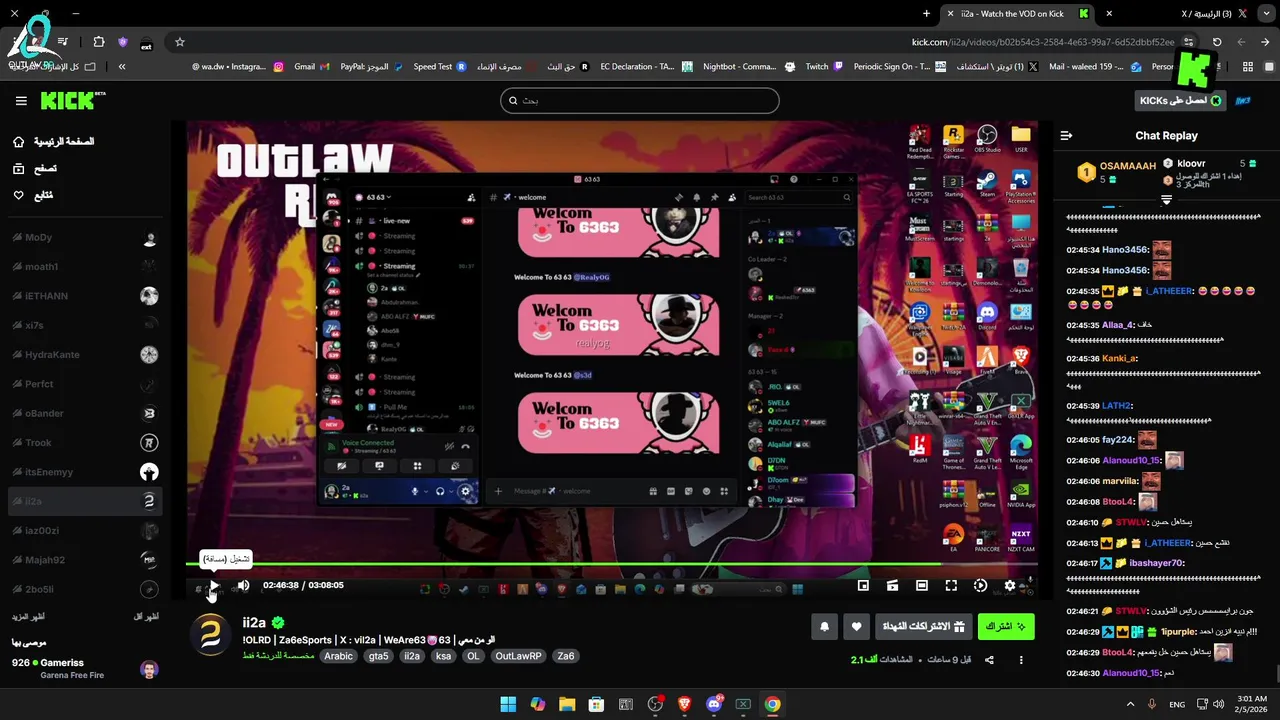Select Majah92 in the followed list
The height and width of the screenshot is (720, 1280).
[x=85, y=560]
